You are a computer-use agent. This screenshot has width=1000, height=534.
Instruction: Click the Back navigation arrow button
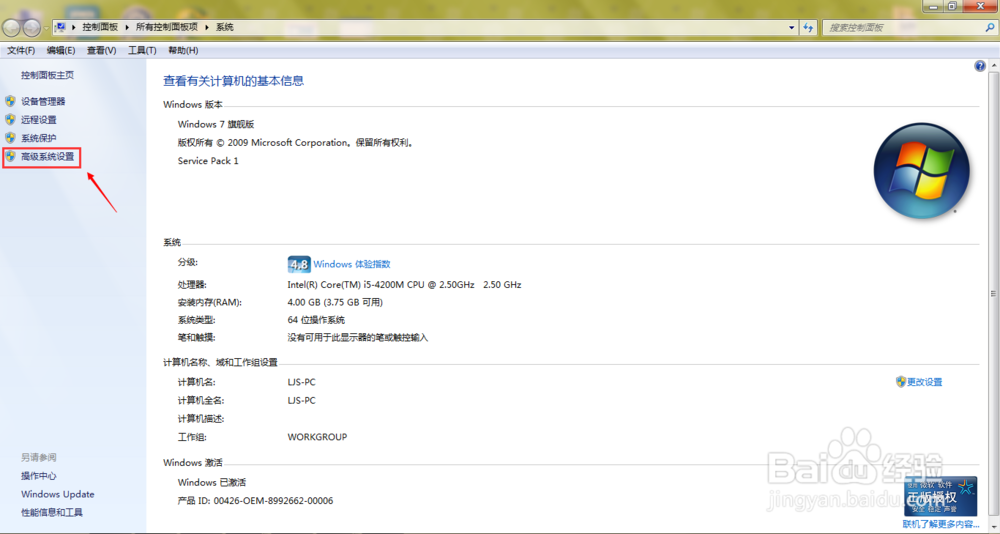(11, 27)
